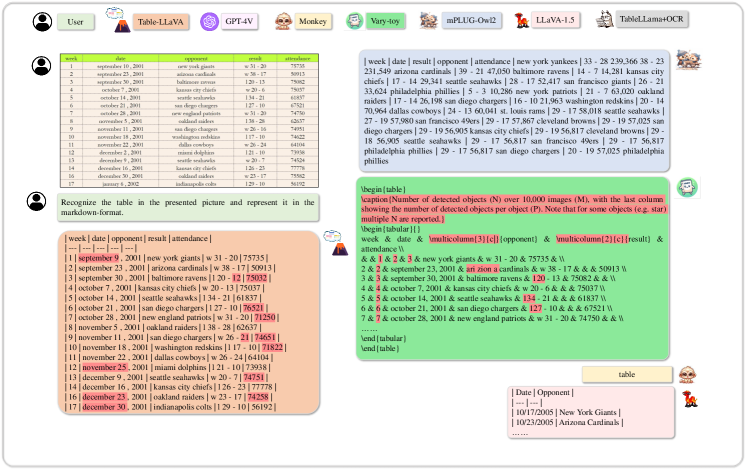748x470 pixels.
Task: Click the 'Recognize the table' prompt bubble
Action: click(x=188, y=207)
